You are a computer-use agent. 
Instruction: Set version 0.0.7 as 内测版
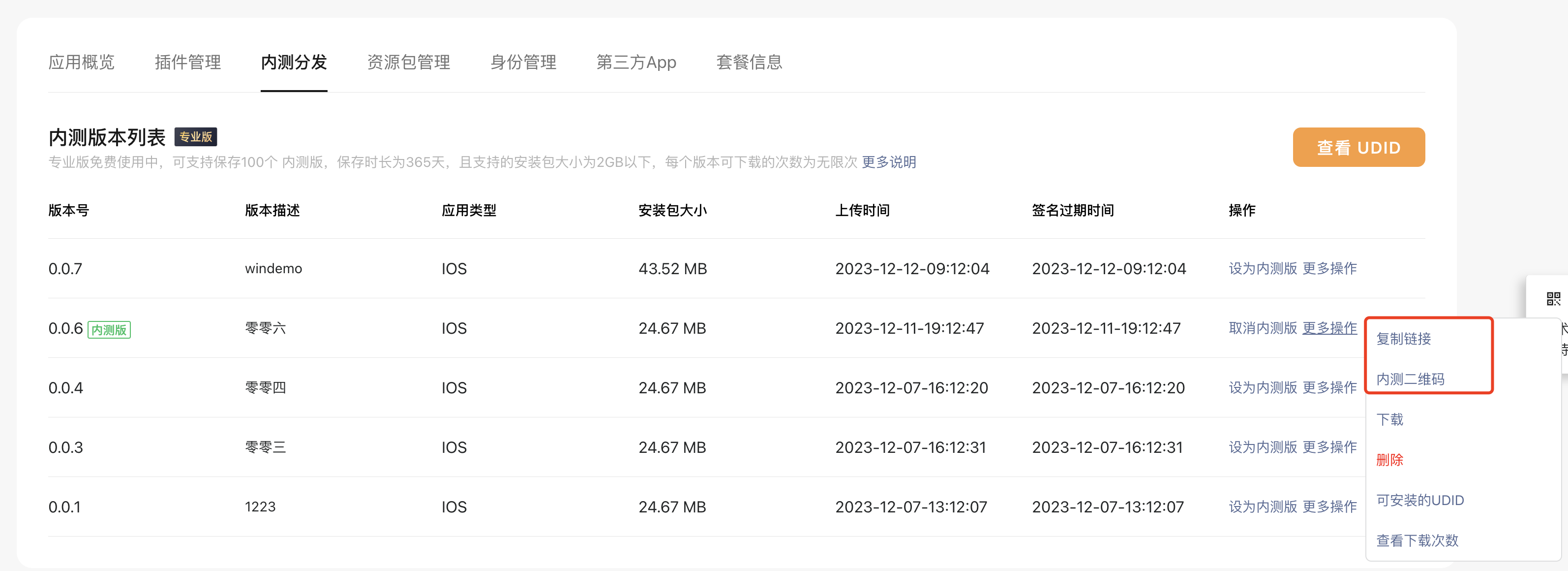pyautogui.click(x=1263, y=269)
